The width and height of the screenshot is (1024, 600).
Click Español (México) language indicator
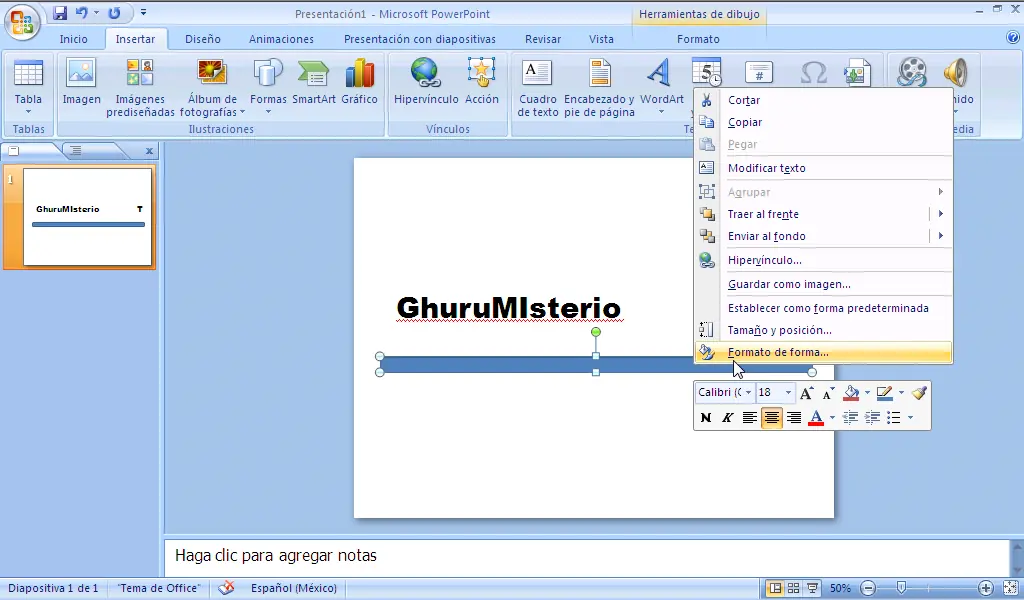point(294,588)
